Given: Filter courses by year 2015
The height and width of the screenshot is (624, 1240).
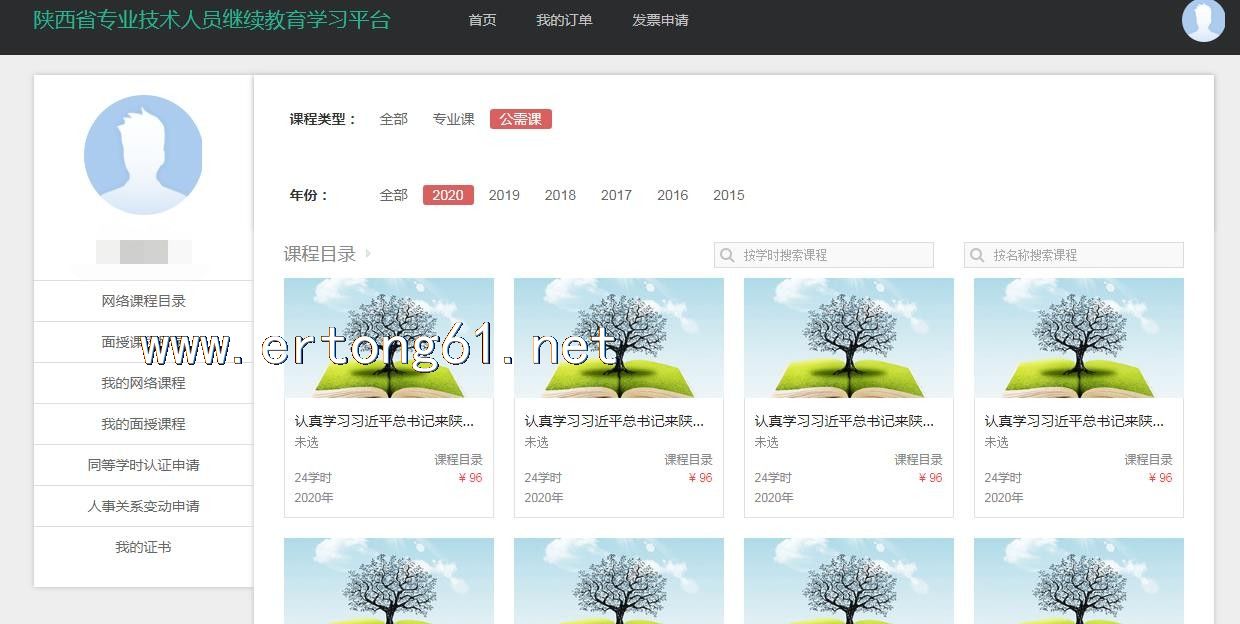Looking at the screenshot, I should point(728,195).
